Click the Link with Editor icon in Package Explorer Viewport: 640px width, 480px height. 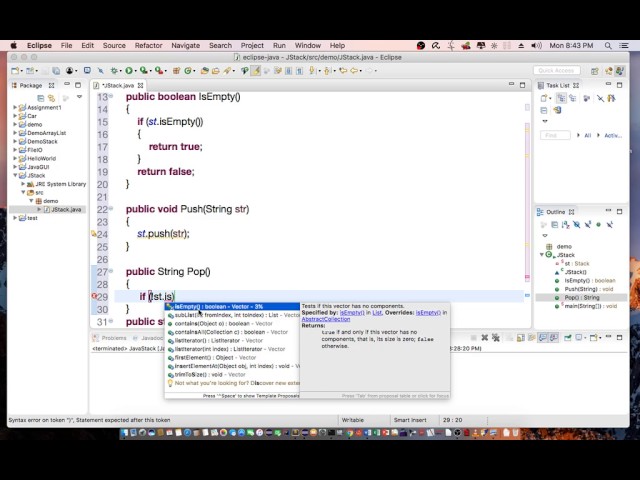(51, 98)
